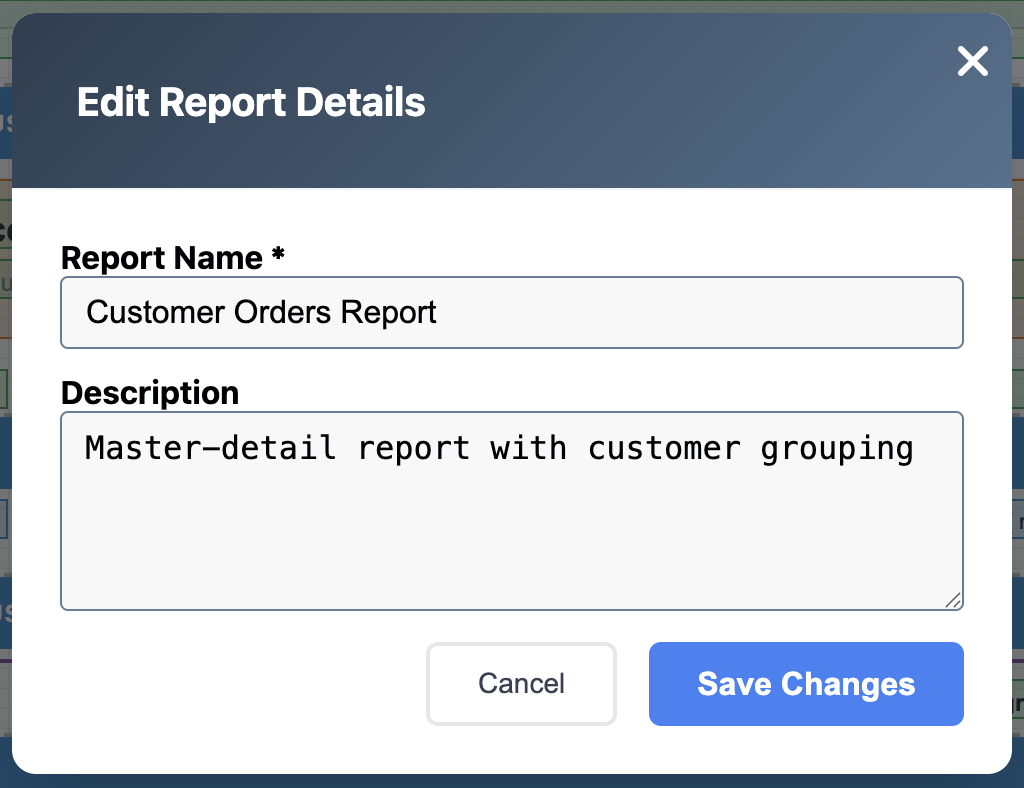The image size is (1024, 788).
Task: Close the Edit Report Details dialog with the X
Action: coord(971,61)
